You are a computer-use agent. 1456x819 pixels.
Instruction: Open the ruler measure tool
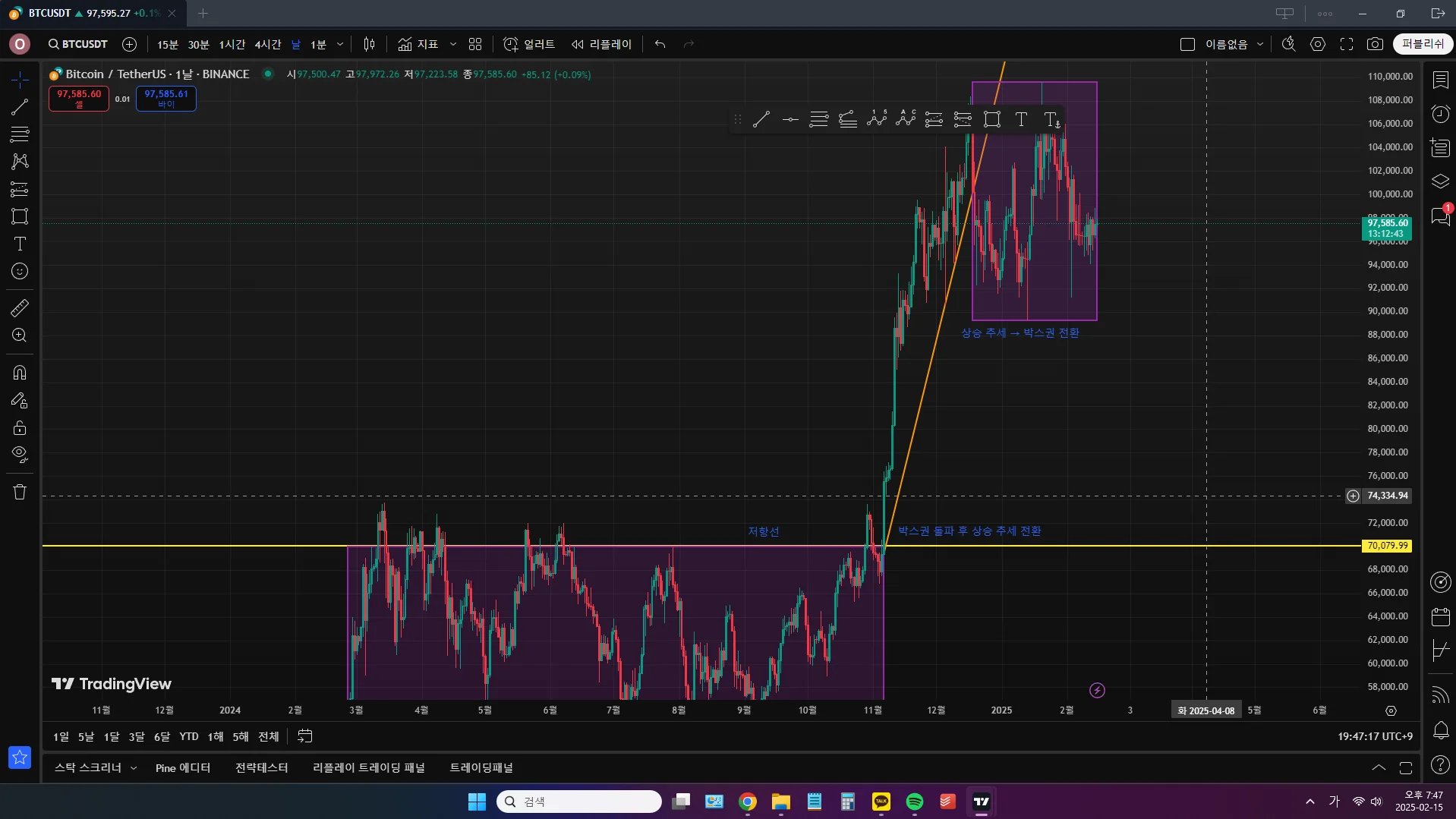[20, 308]
